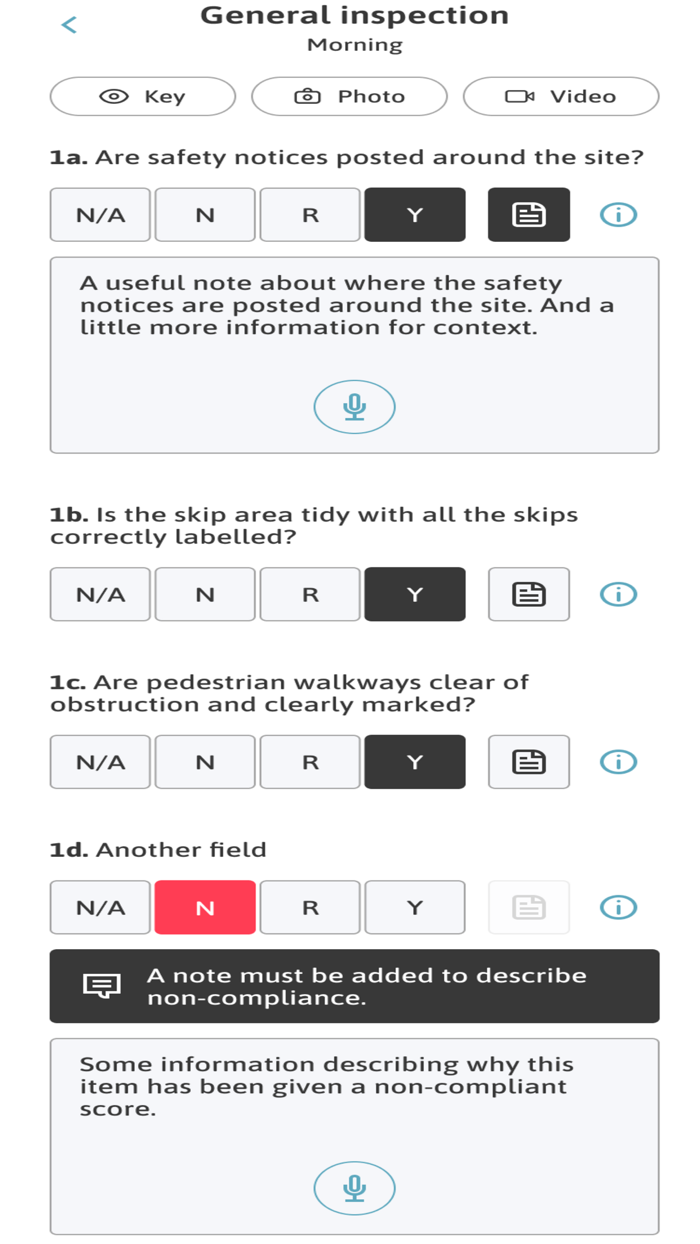The height and width of the screenshot is (1244, 700).
Task: Start voice dictation in the 1a note
Action: (x=354, y=407)
